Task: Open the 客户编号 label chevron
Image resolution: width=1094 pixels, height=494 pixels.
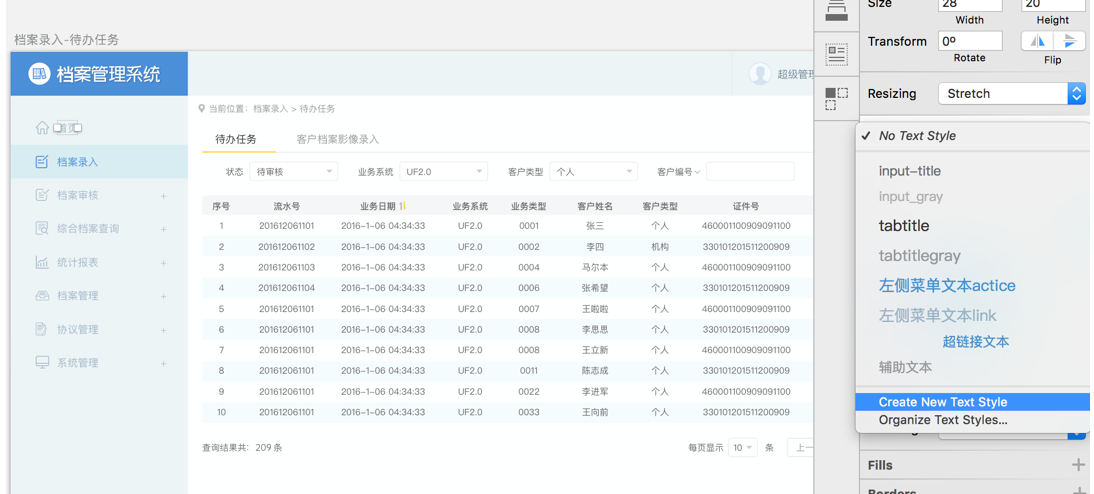Action: pos(696,172)
